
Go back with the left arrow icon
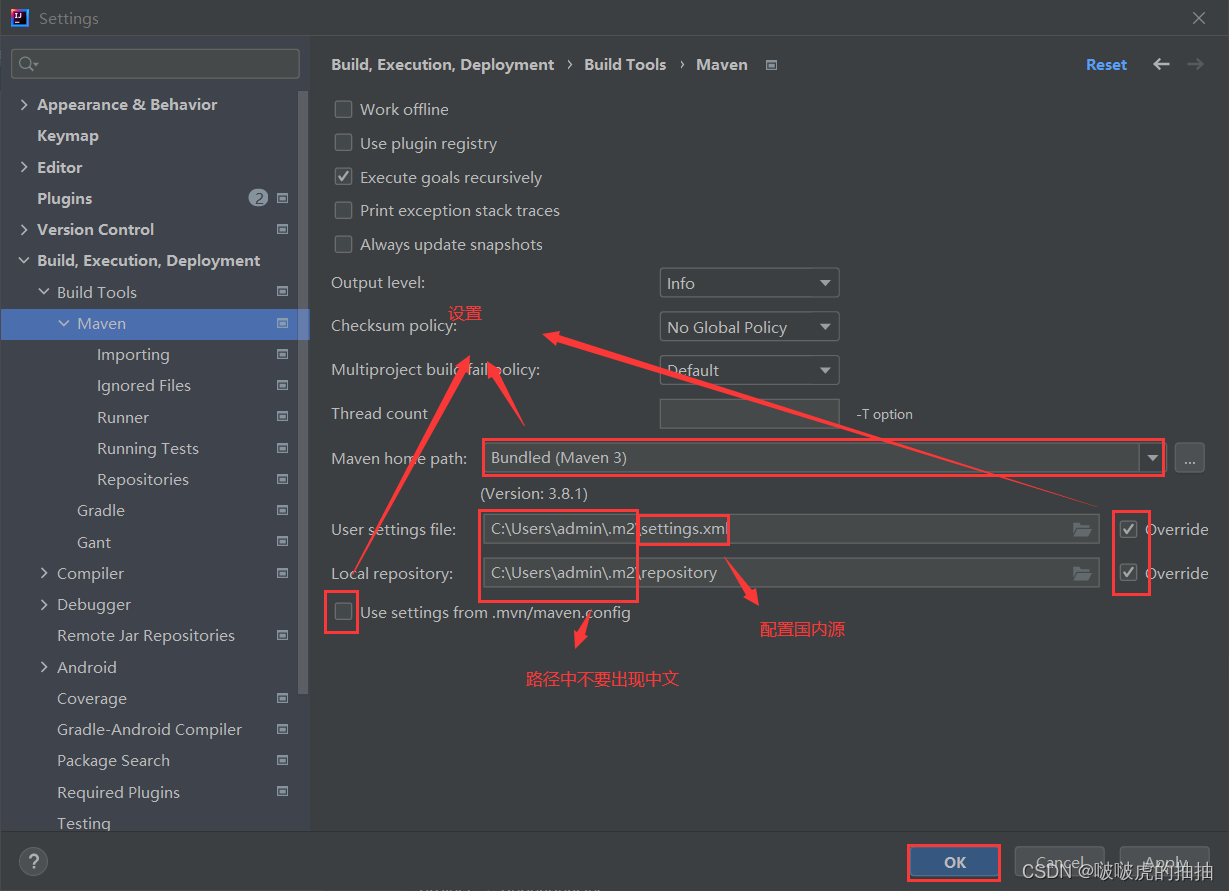point(1161,64)
